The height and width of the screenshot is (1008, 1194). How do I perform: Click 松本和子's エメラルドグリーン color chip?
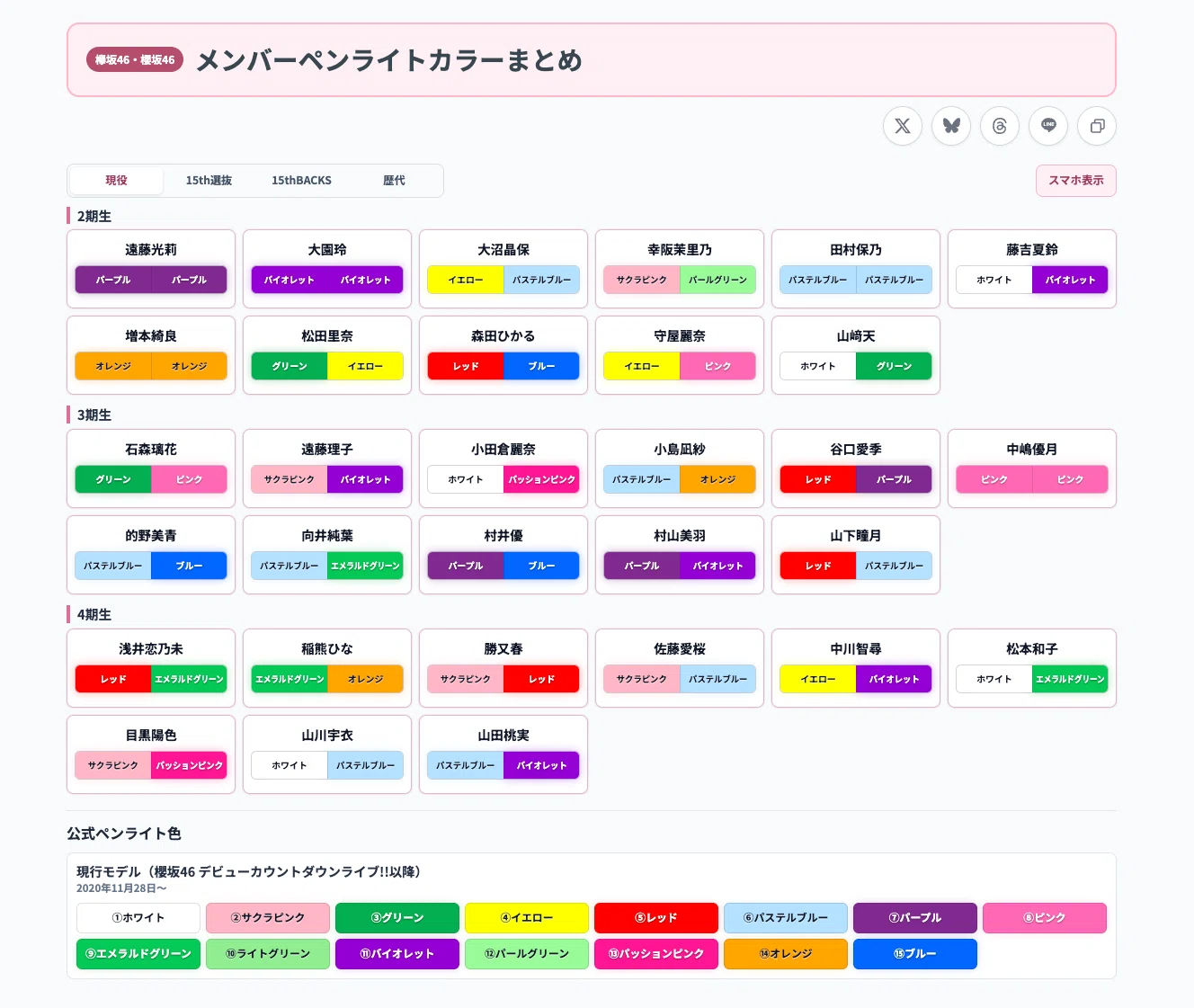pos(1070,679)
